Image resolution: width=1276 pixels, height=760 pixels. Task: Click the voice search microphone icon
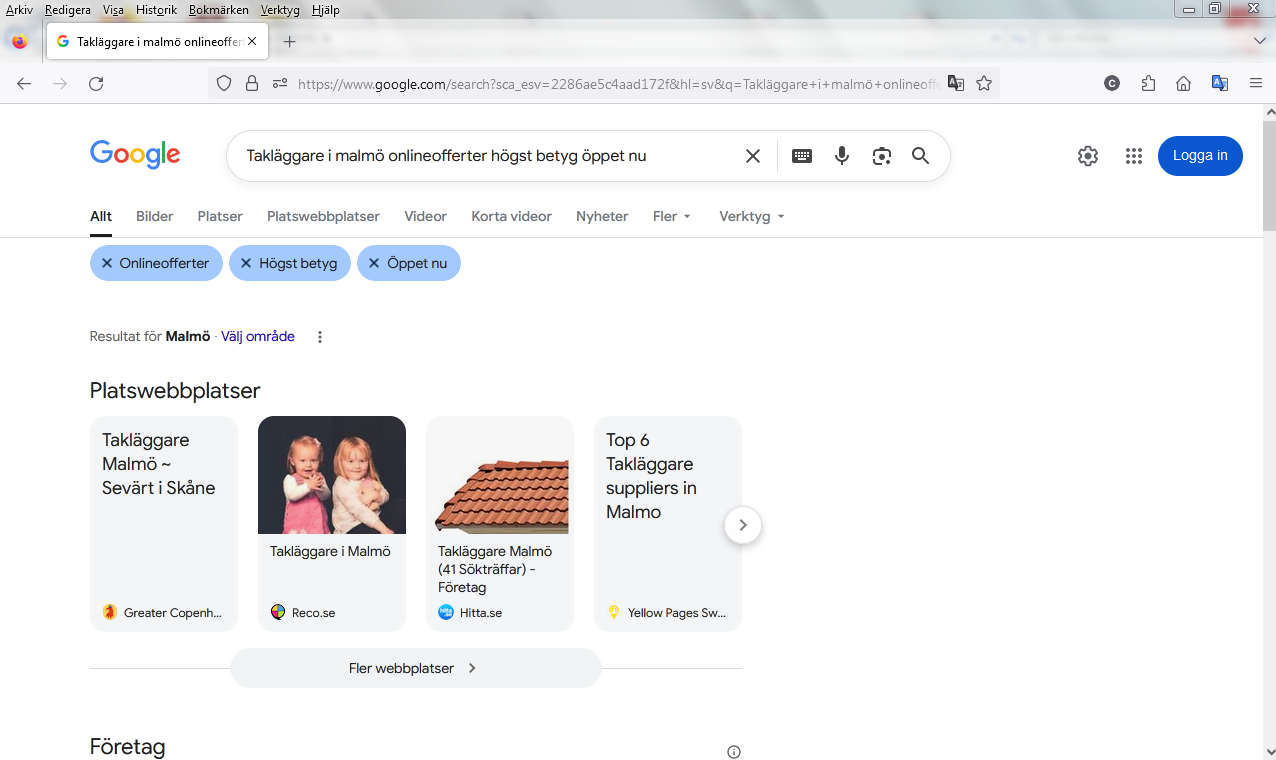(842, 156)
